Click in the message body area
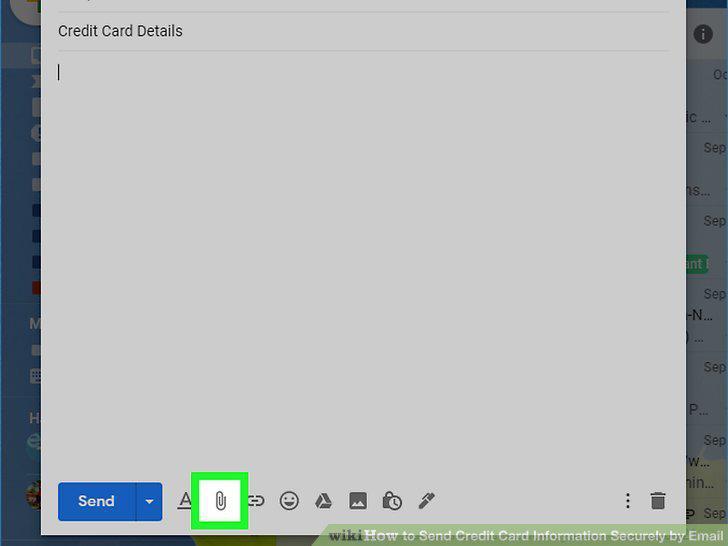The height and width of the screenshot is (546, 728). pyautogui.click(x=363, y=260)
